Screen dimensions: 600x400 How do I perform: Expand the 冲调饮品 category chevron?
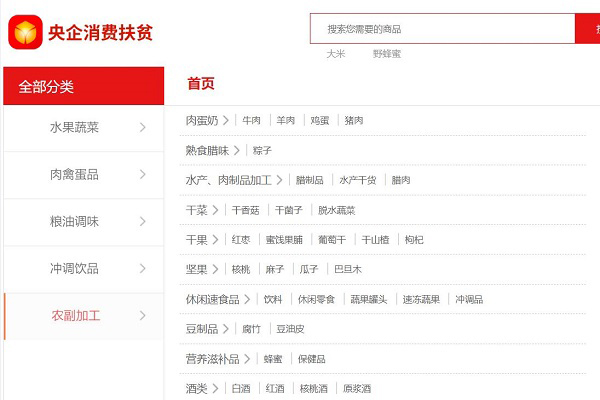(x=143, y=268)
